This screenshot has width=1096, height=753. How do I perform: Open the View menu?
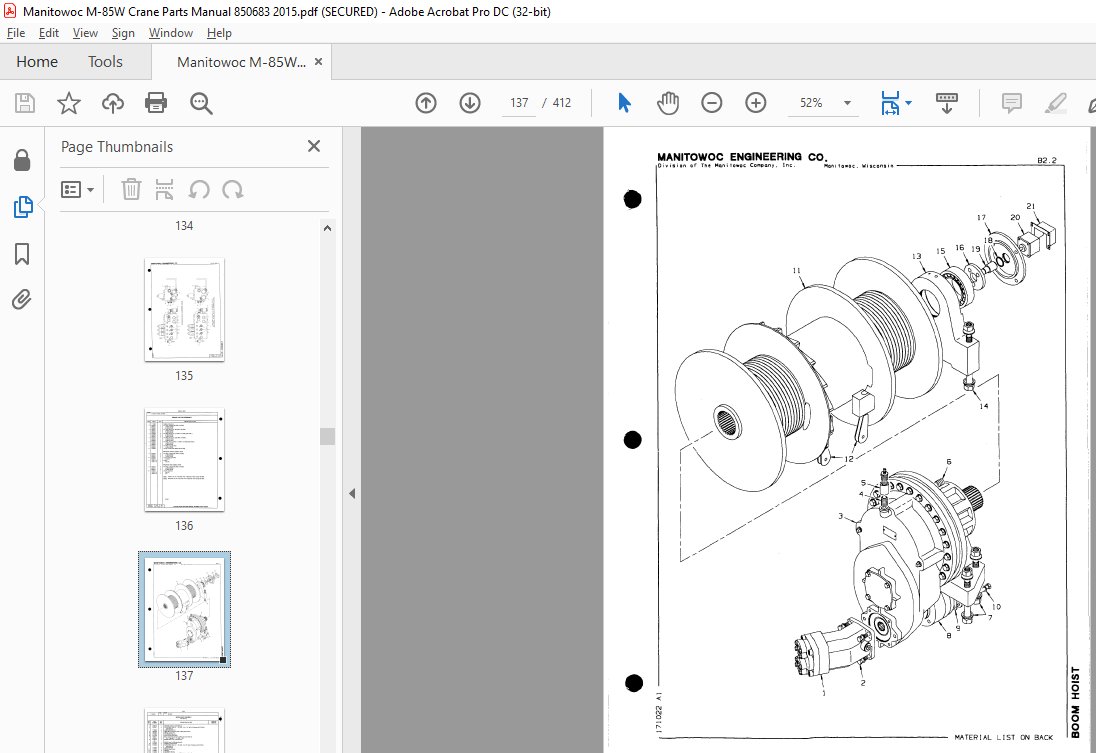pyautogui.click(x=85, y=33)
